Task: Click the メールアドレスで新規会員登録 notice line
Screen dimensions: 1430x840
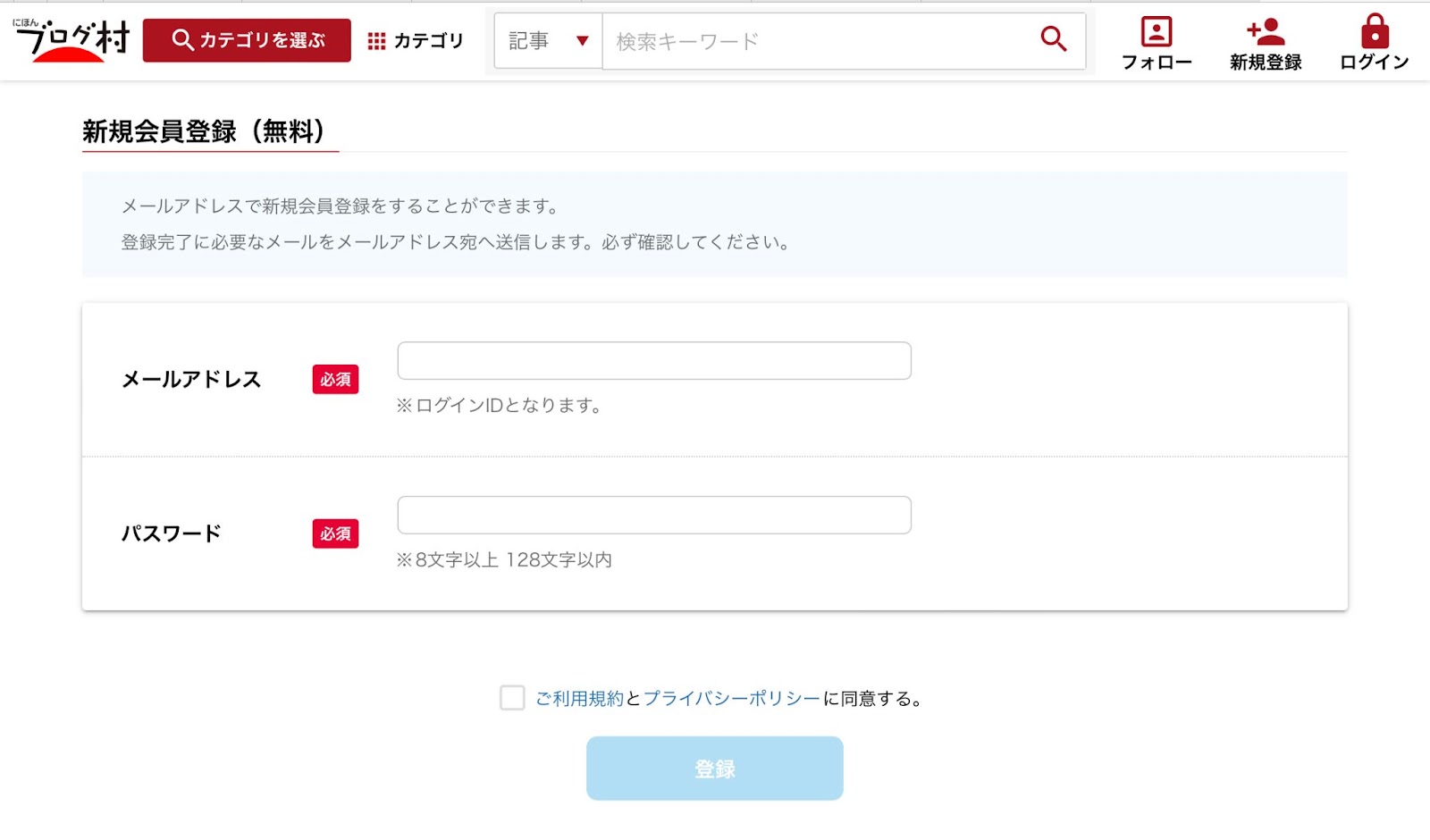Action: click(x=341, y=206)
